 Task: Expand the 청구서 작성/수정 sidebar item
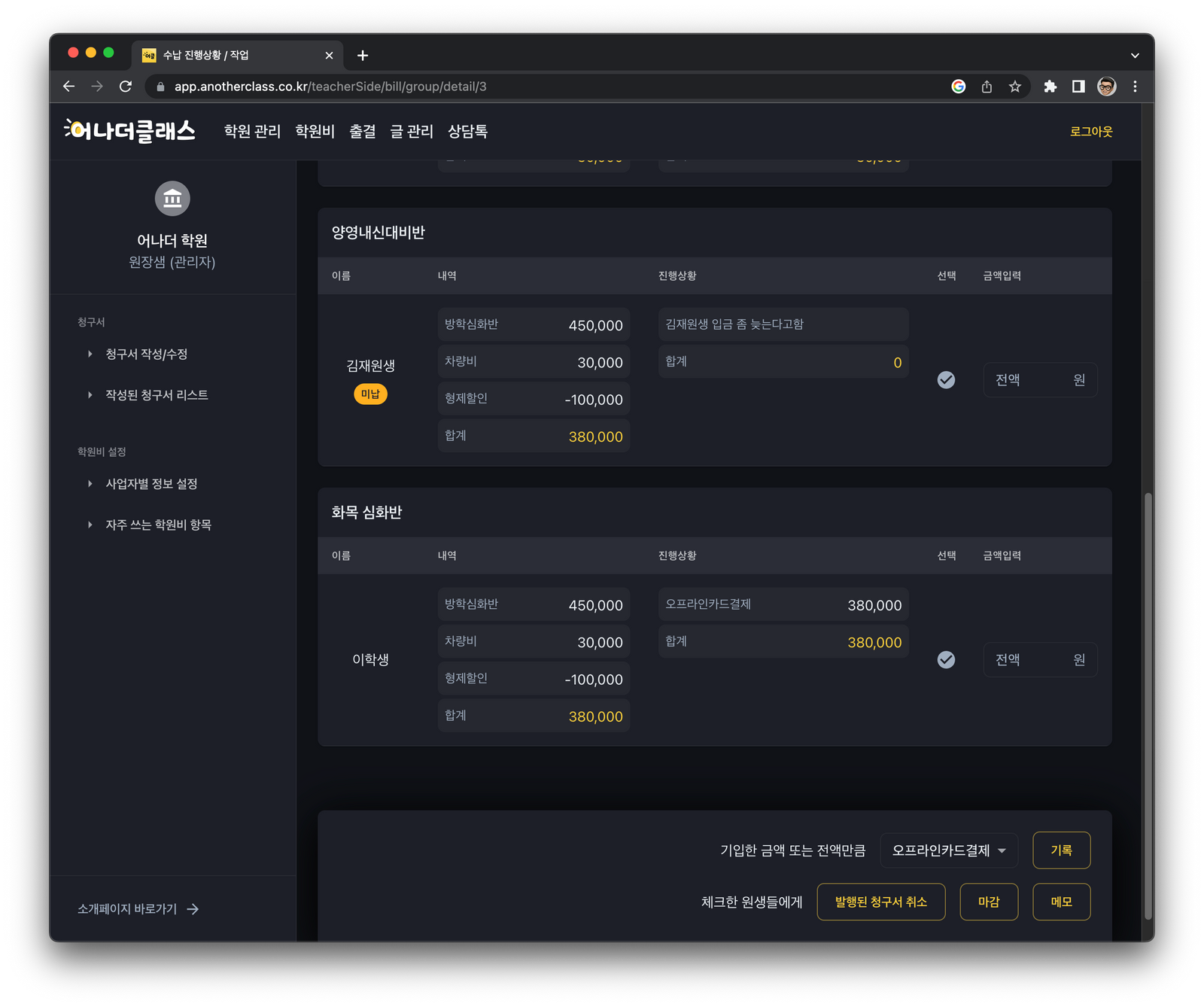coord(146,354)
